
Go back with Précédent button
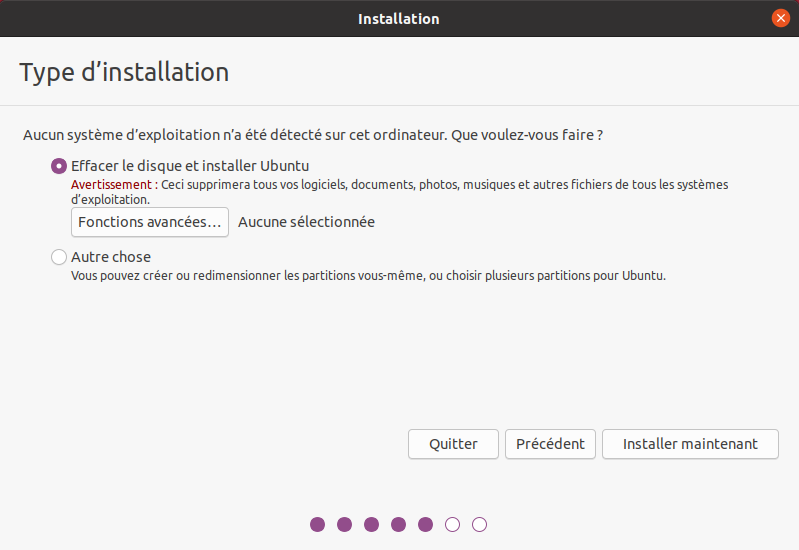click(550, 444)
